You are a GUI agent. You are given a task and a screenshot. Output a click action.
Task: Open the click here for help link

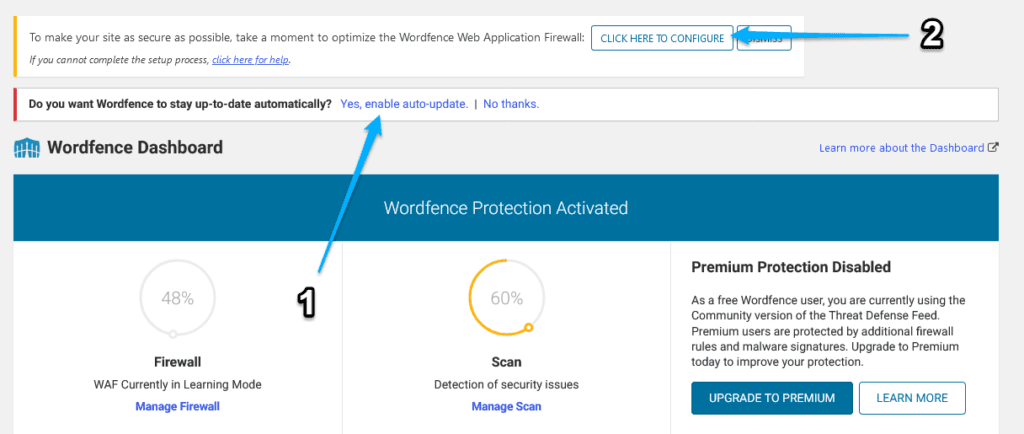pyautogui.click(x=251, y=59)
